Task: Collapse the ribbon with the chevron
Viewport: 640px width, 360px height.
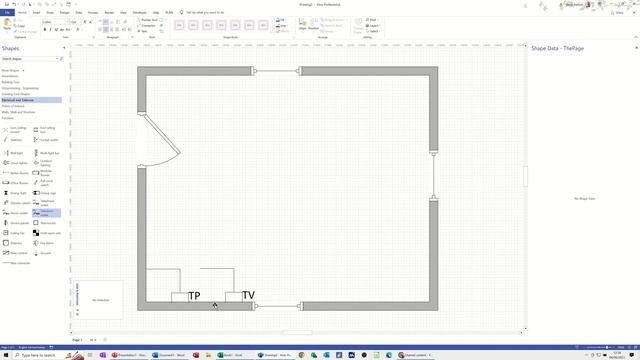Action: [x=636, y=37]
